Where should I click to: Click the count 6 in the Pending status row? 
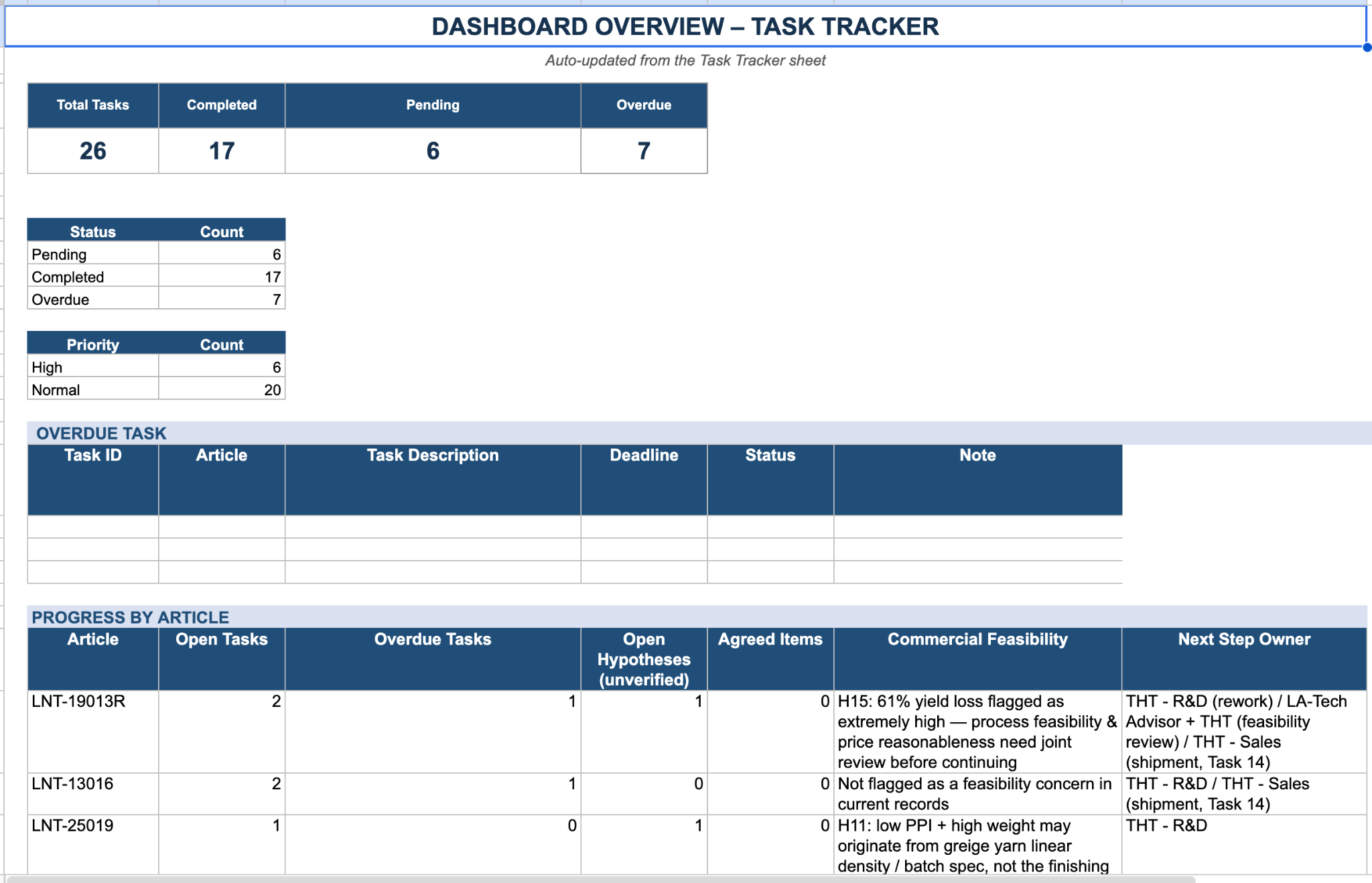pos(222,254)
